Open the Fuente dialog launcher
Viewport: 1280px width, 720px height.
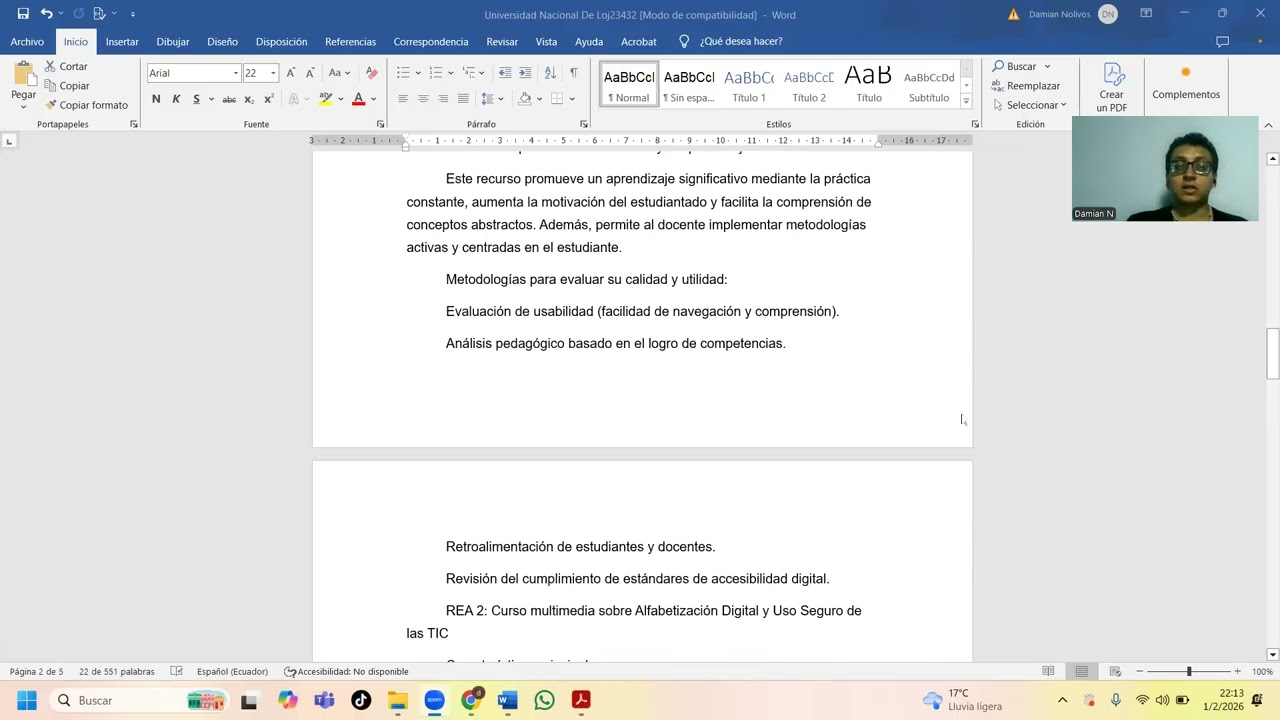pos(380,124)
